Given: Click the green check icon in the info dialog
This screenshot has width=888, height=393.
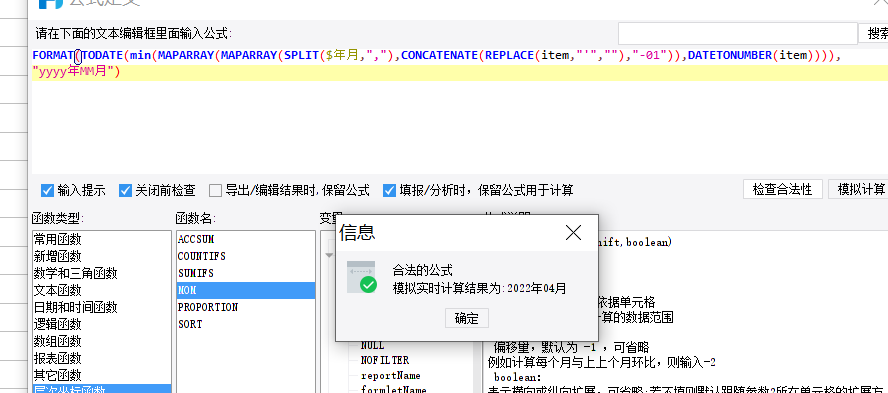Looking at the screenshot, I should [368, 284].
